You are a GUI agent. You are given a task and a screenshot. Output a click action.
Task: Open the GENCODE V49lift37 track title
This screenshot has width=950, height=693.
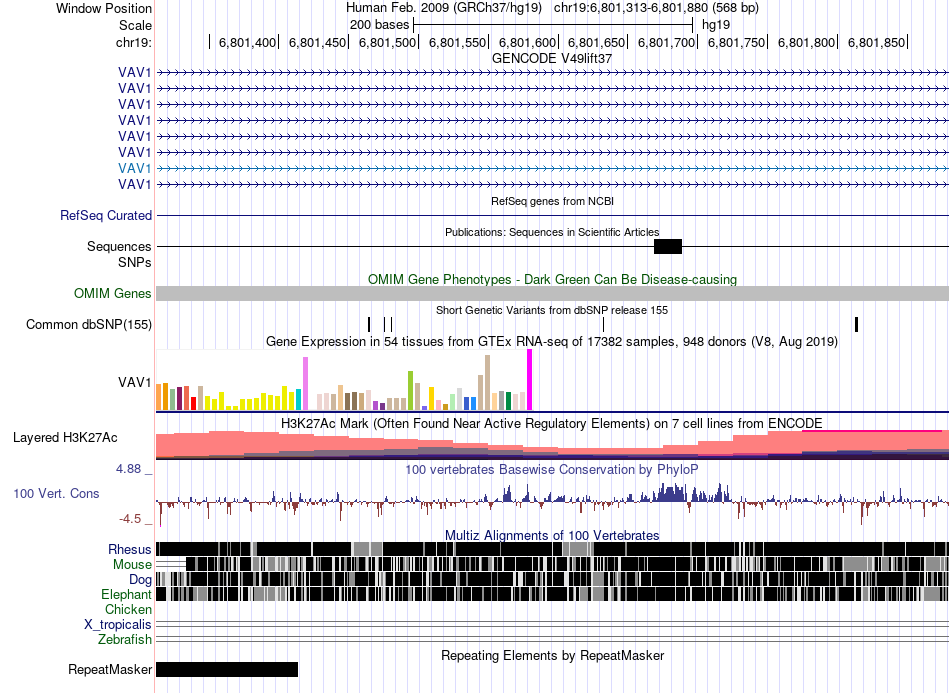552,58
